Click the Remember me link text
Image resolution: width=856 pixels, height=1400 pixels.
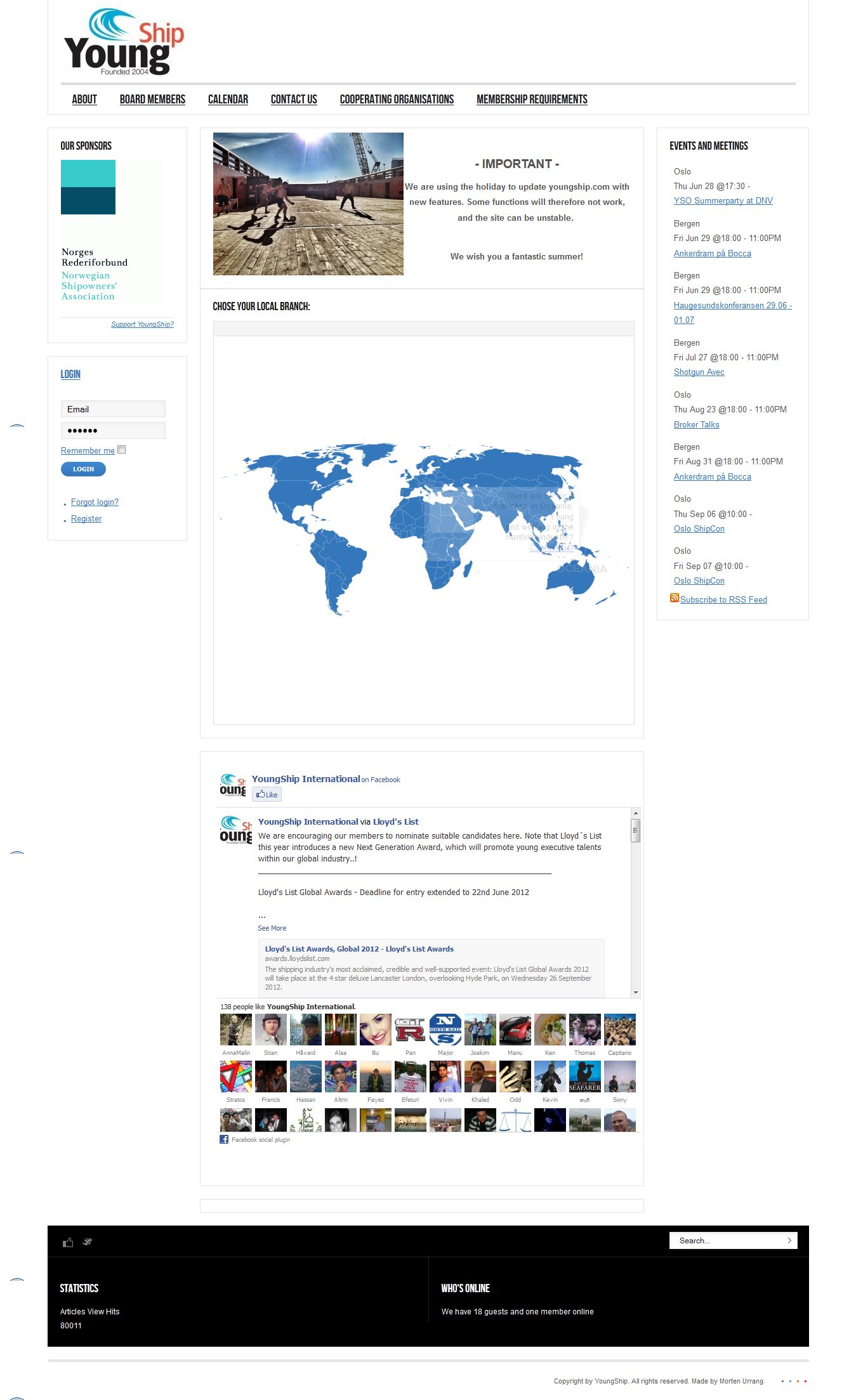point(88,450)
